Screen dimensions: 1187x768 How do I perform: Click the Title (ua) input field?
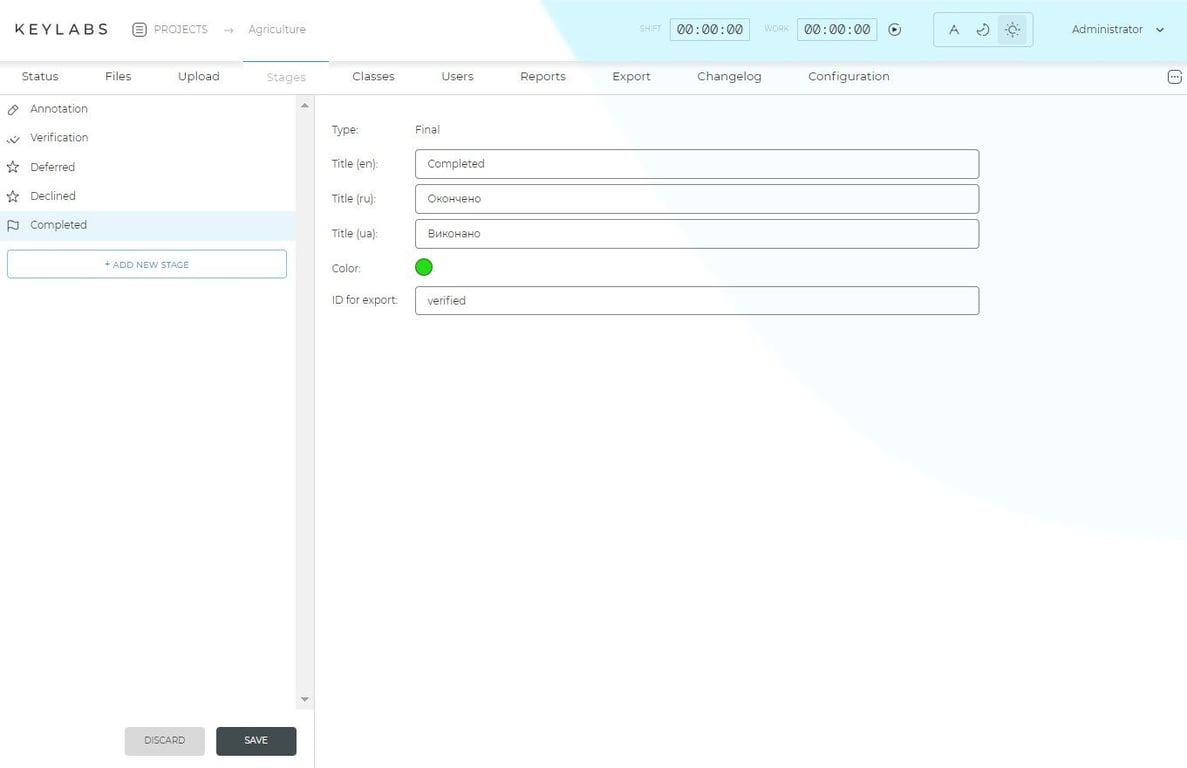click(x=696, y=234)
